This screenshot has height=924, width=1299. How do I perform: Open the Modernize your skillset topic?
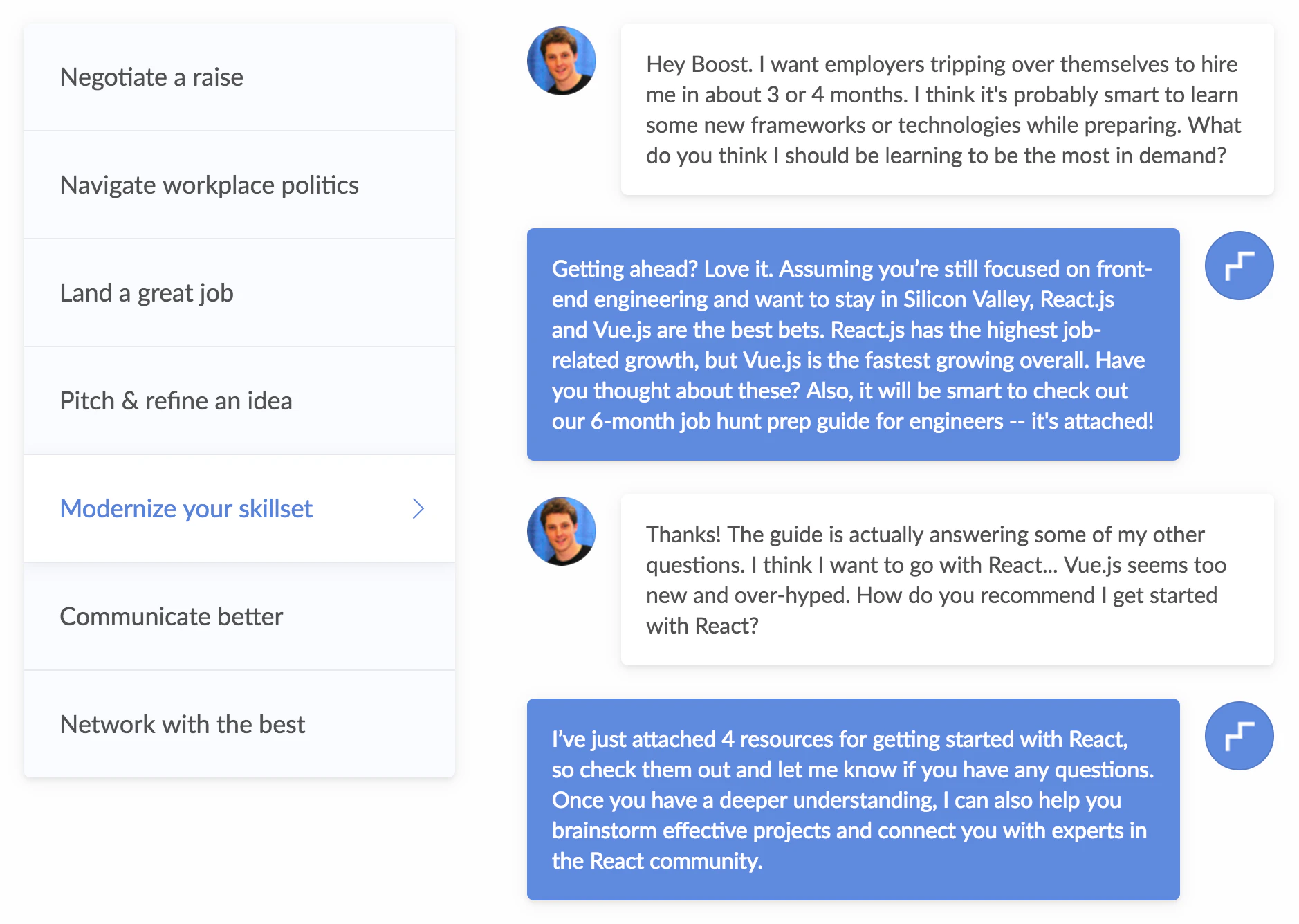(186, 509)
